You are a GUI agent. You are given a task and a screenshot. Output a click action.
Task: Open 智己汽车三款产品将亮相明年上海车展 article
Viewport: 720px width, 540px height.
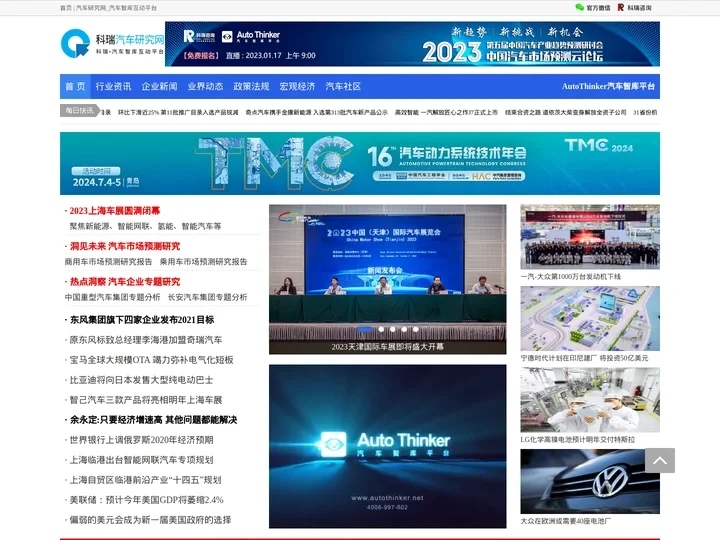146,400
